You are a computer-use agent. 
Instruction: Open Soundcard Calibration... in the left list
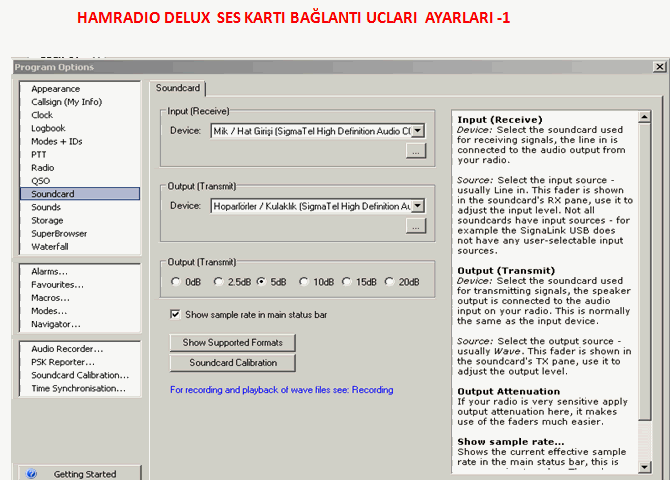[x=80, y=375]
